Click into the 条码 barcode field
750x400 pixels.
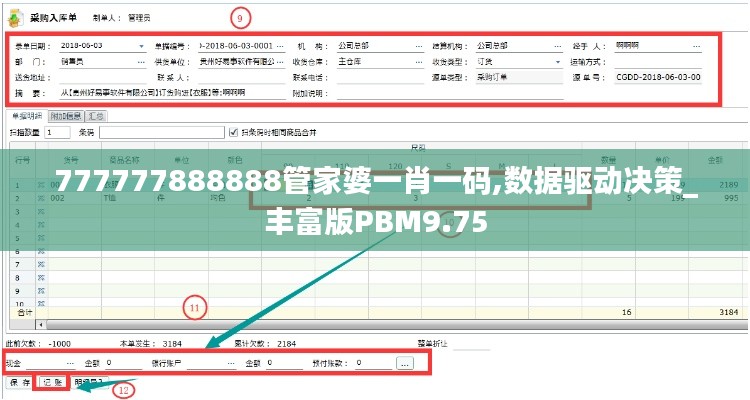(x=162, y=133)
